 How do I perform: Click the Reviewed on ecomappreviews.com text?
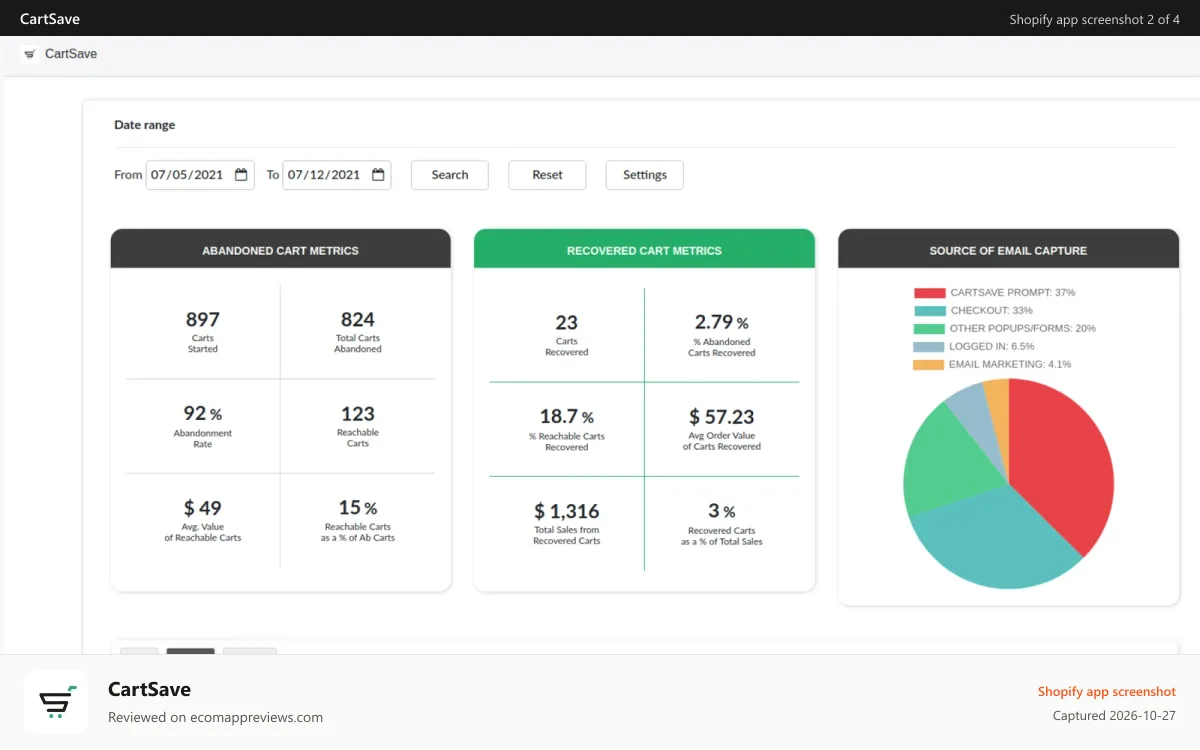pyautogui.click(x=215, y=717)
